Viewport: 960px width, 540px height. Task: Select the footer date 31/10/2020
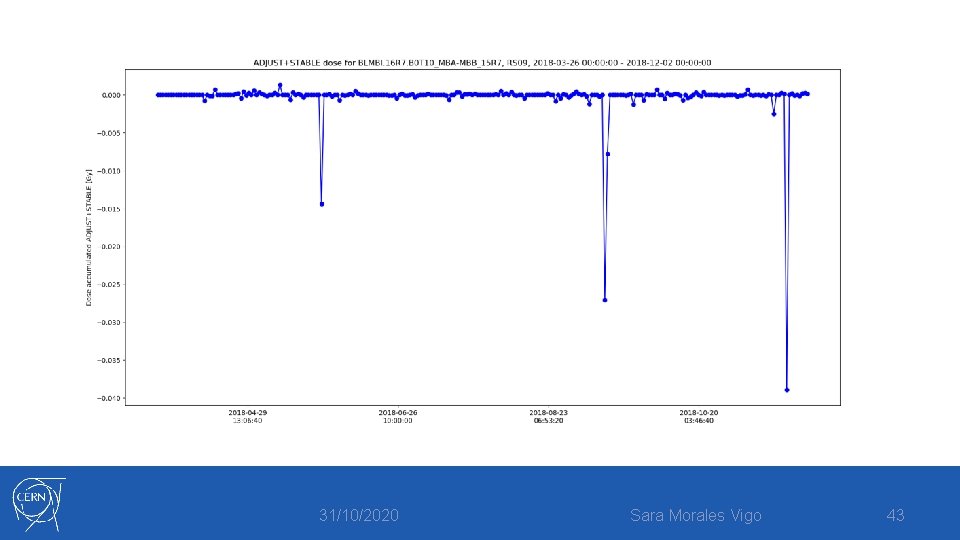[x=359, y=516]
